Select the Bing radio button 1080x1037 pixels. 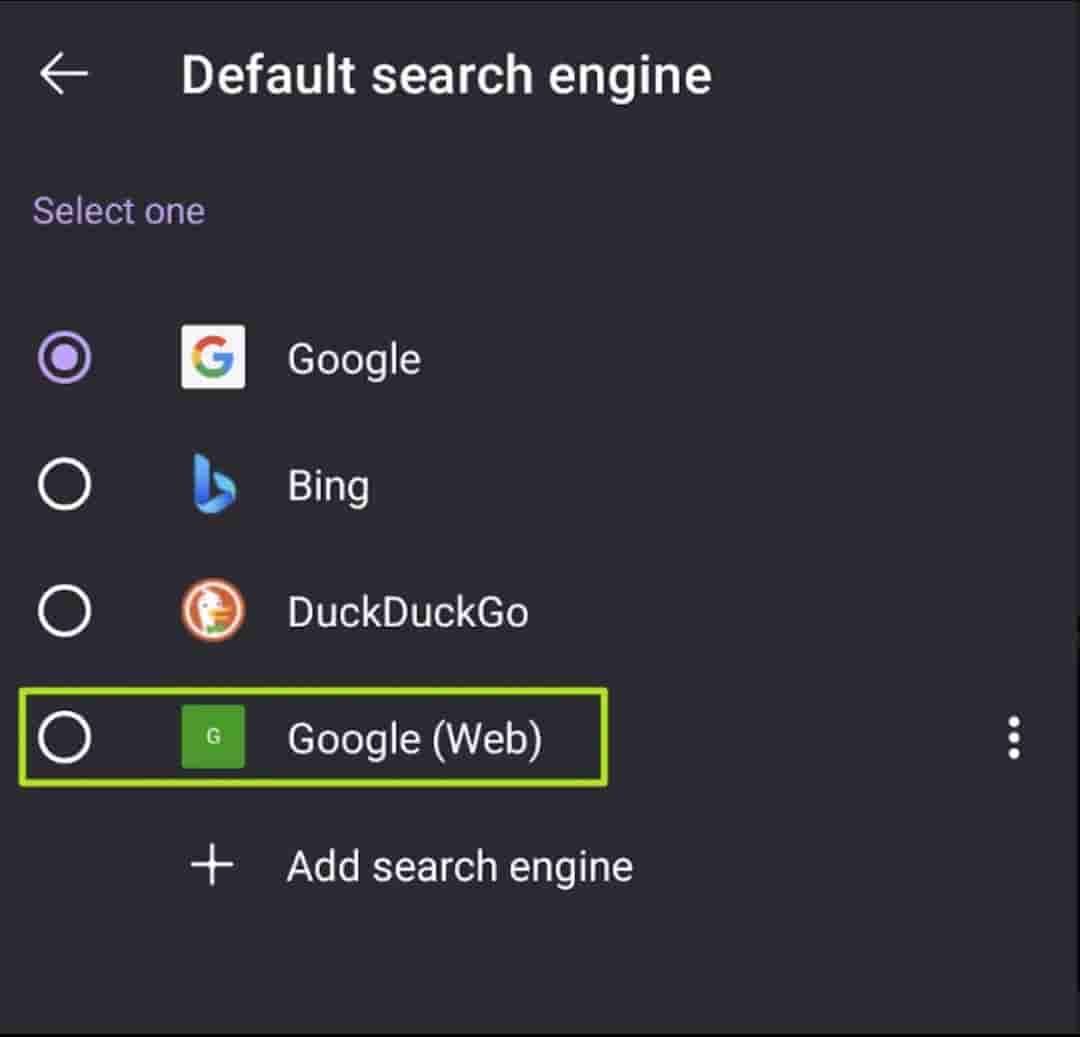[65, 485]
